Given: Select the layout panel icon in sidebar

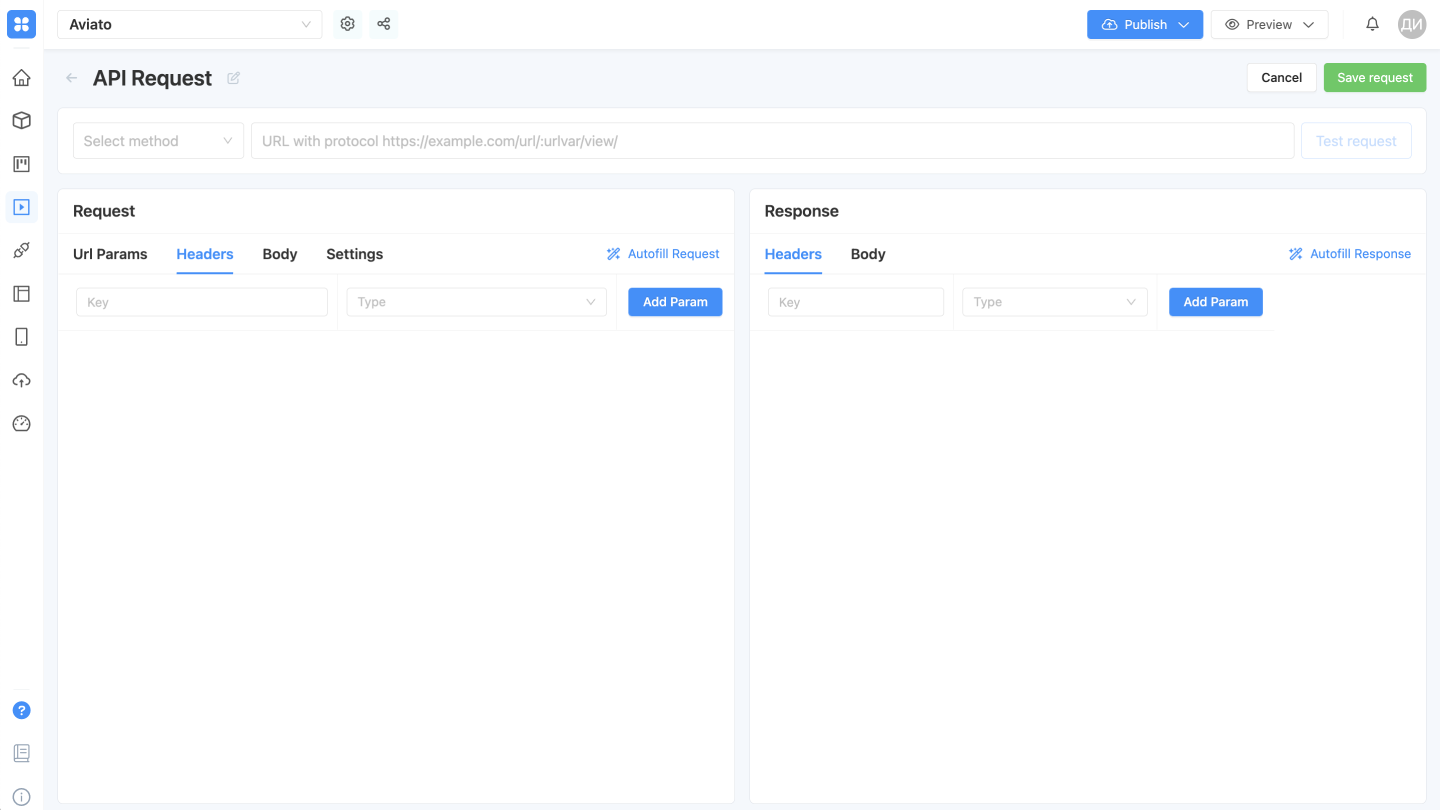Looking at the screenshot, I should pyautogui.click(x=21, y=293).
